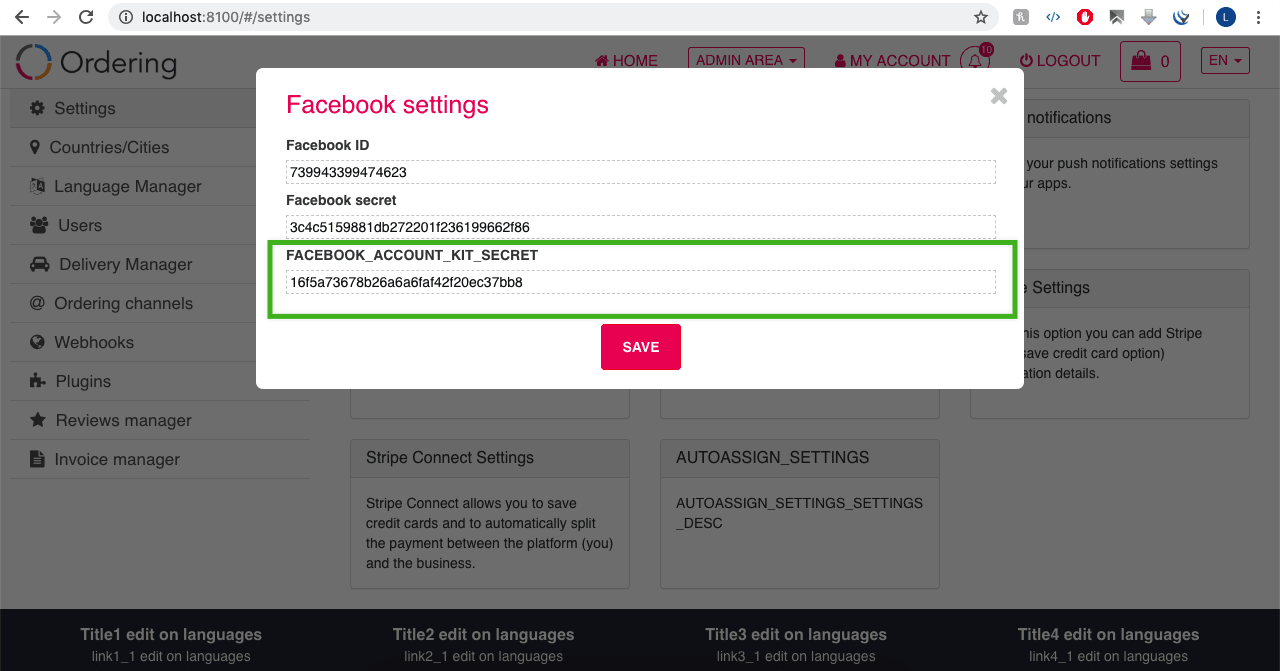Image resolution: width=1280 pixels, height=671 pixels.
Task: Click LOGOUT in the top navigation
Action: 1060,61
